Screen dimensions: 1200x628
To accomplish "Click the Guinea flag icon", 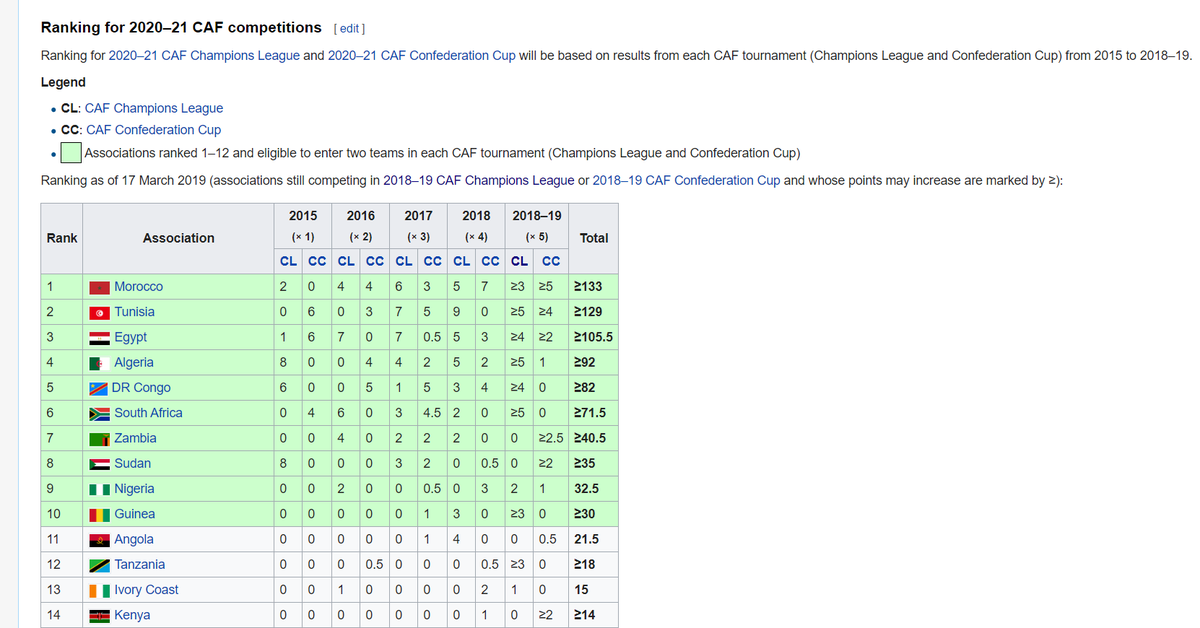I will pos(100,514).
